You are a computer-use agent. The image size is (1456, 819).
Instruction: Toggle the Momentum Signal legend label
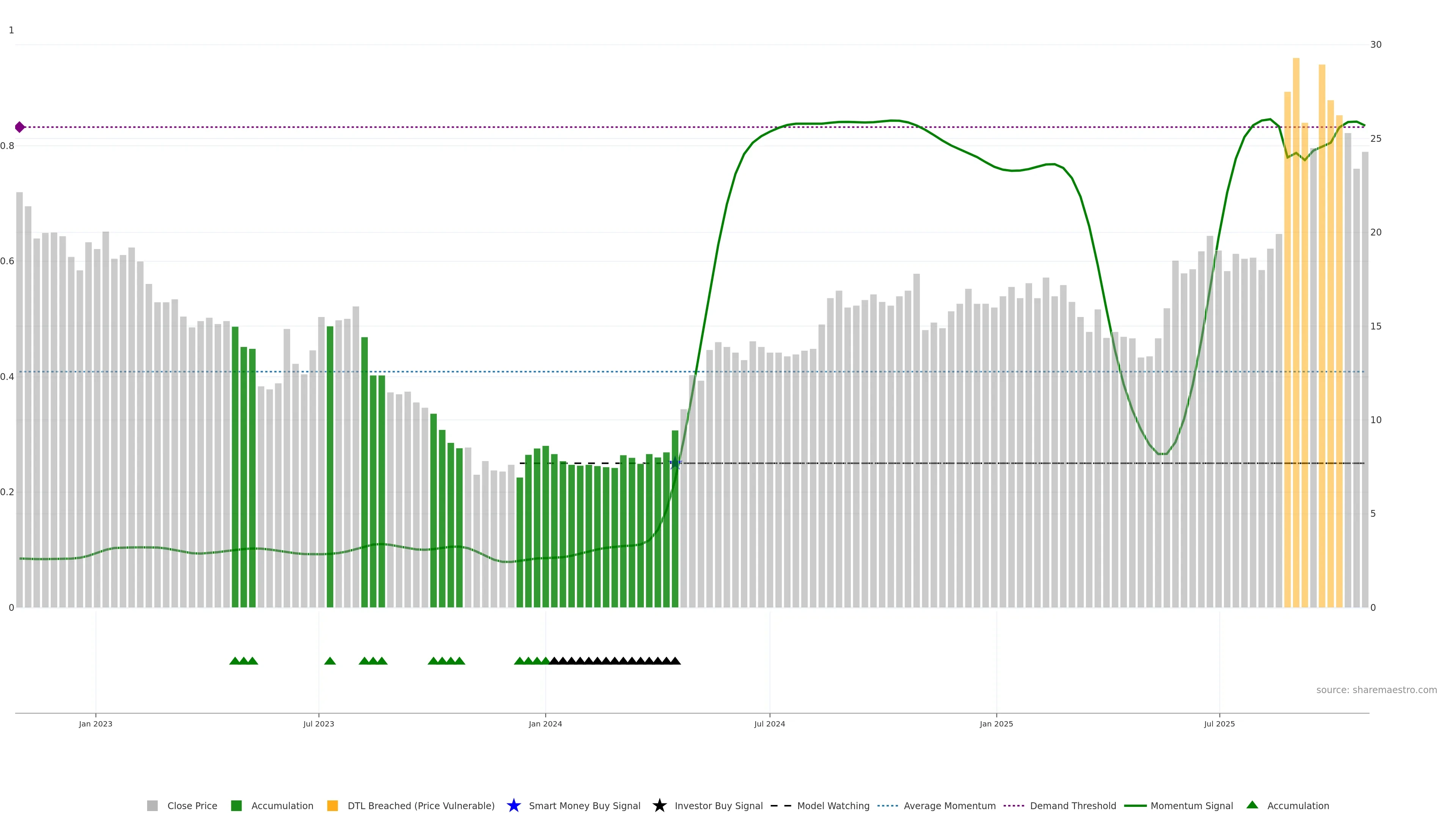pyautogui.click(x=1191, y=806)
